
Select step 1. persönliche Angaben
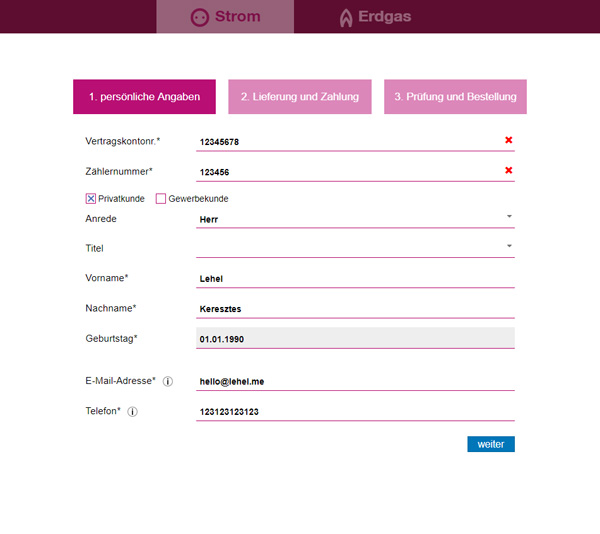click(x=144, y=97)
